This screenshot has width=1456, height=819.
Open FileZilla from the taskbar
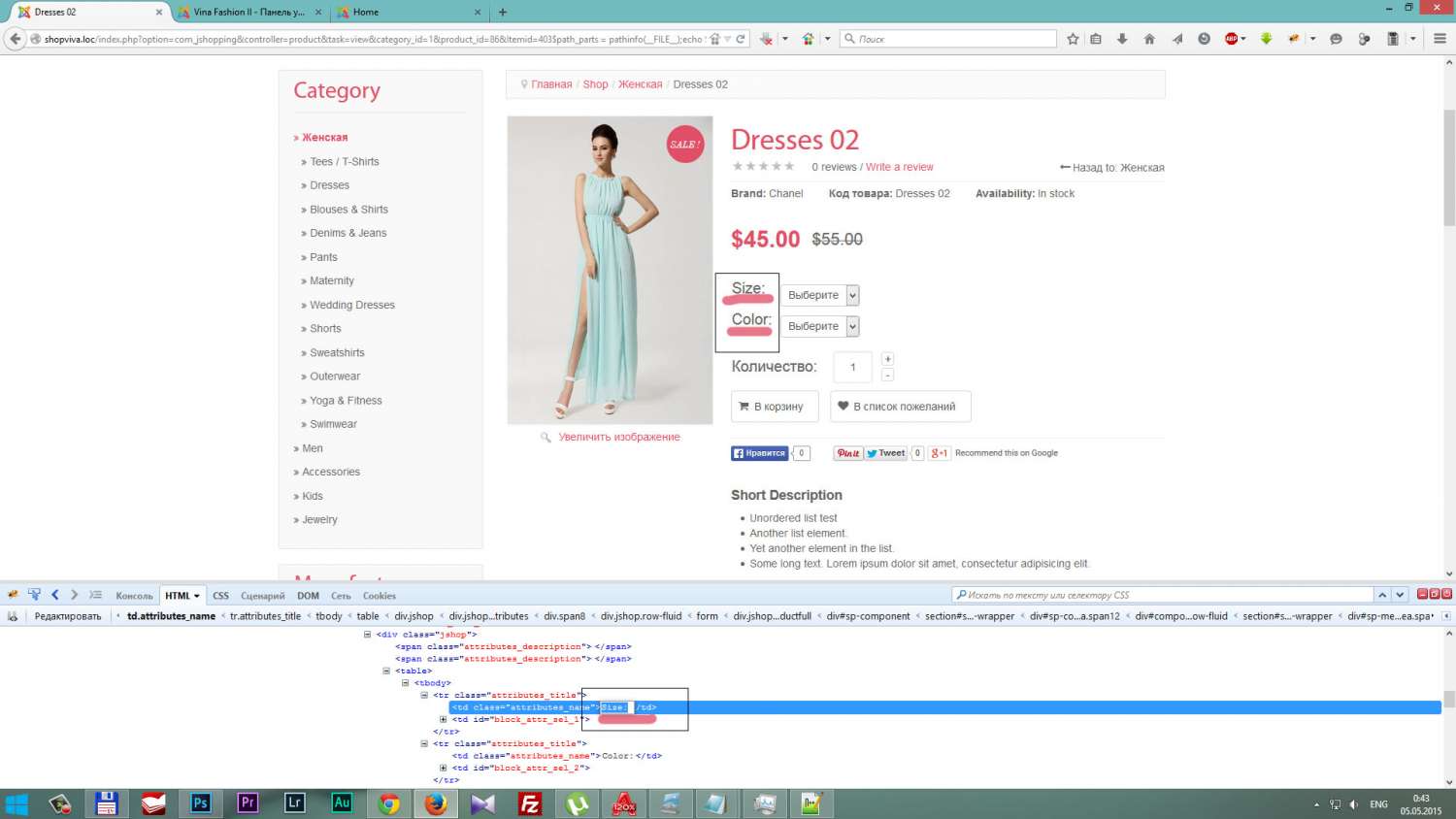coord(530,803)
